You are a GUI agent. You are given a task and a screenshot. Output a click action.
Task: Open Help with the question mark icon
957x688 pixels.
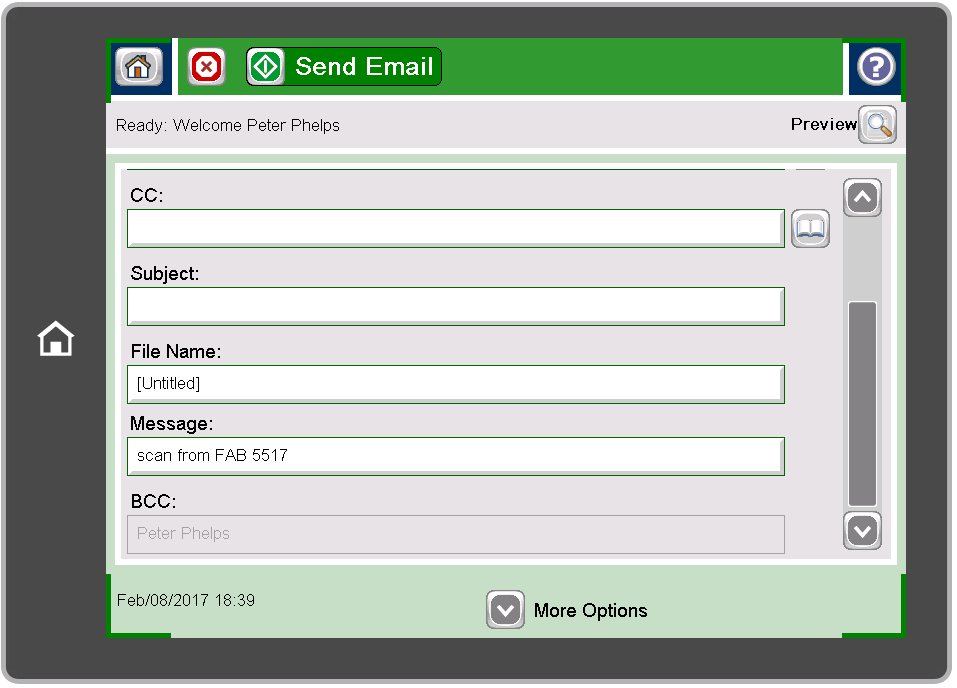click(876, 66)
